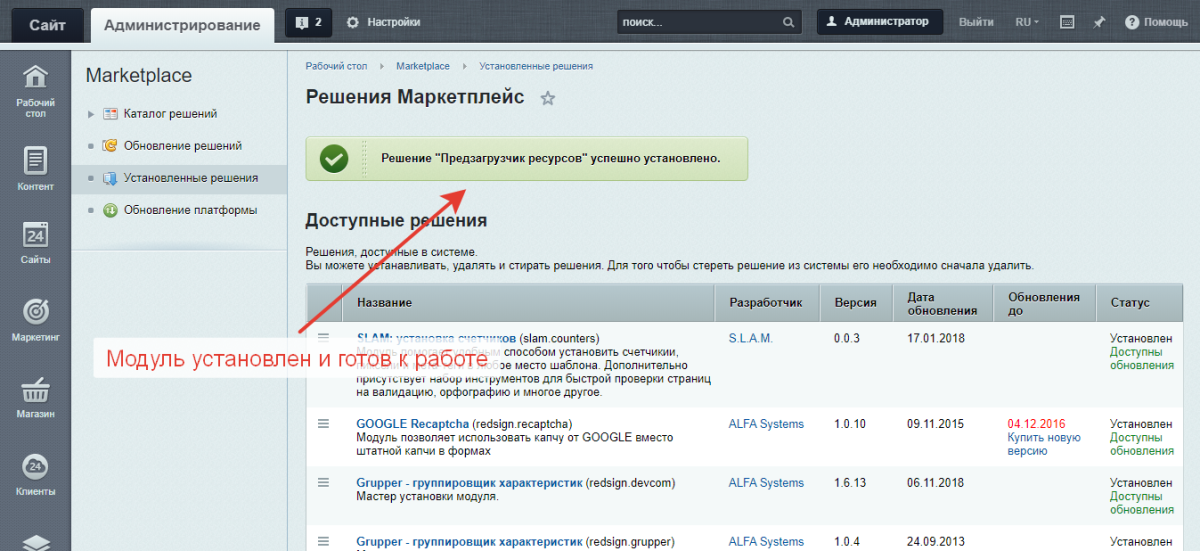Open ALFA Systems link in Recaptcha row
The height and width of the screenshot is (551, 1200).
[x=766, y=424]
